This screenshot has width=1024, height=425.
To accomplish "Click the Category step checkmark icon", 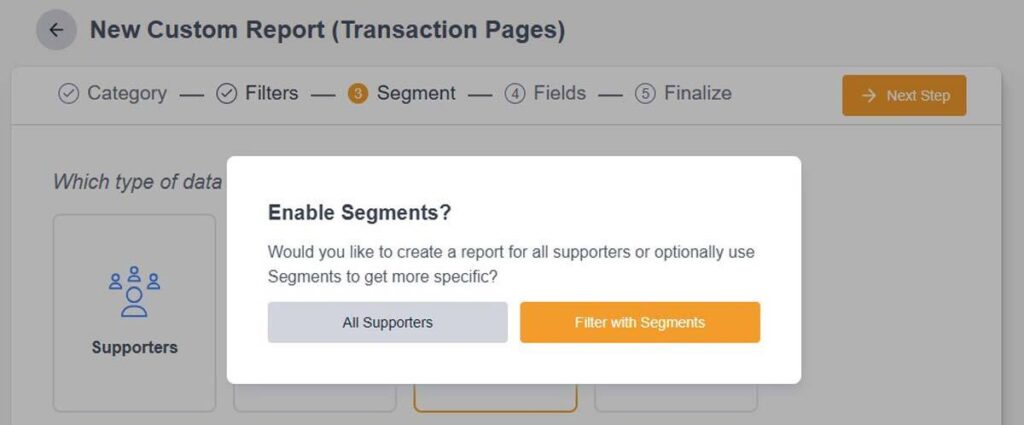I will tap(69, 94).
